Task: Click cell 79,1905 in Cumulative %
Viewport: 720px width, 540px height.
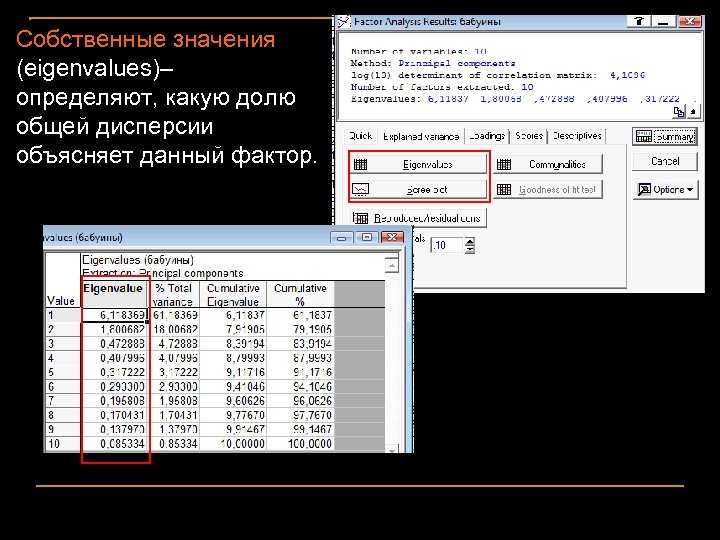Action: pos(300,329)
